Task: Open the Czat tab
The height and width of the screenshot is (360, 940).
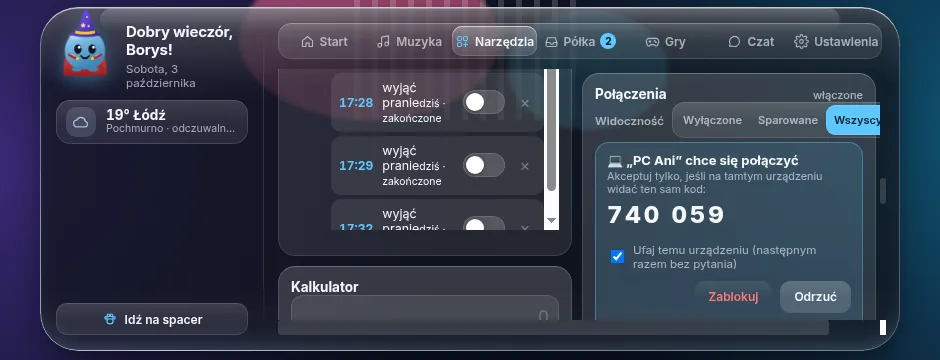Action: [x=751, y=41]
